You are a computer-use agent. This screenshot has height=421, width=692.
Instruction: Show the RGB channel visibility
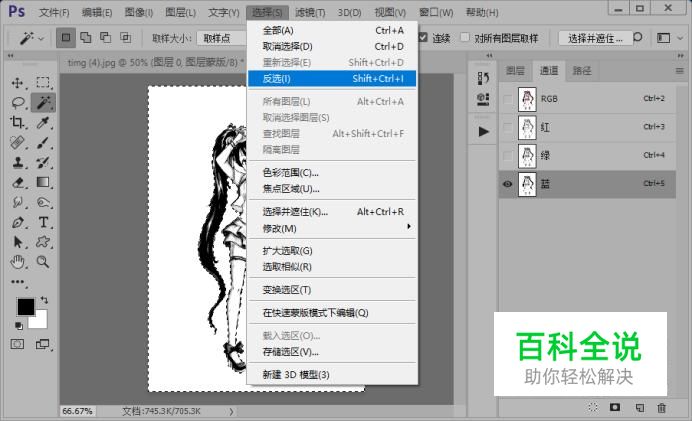coord(508,99)
